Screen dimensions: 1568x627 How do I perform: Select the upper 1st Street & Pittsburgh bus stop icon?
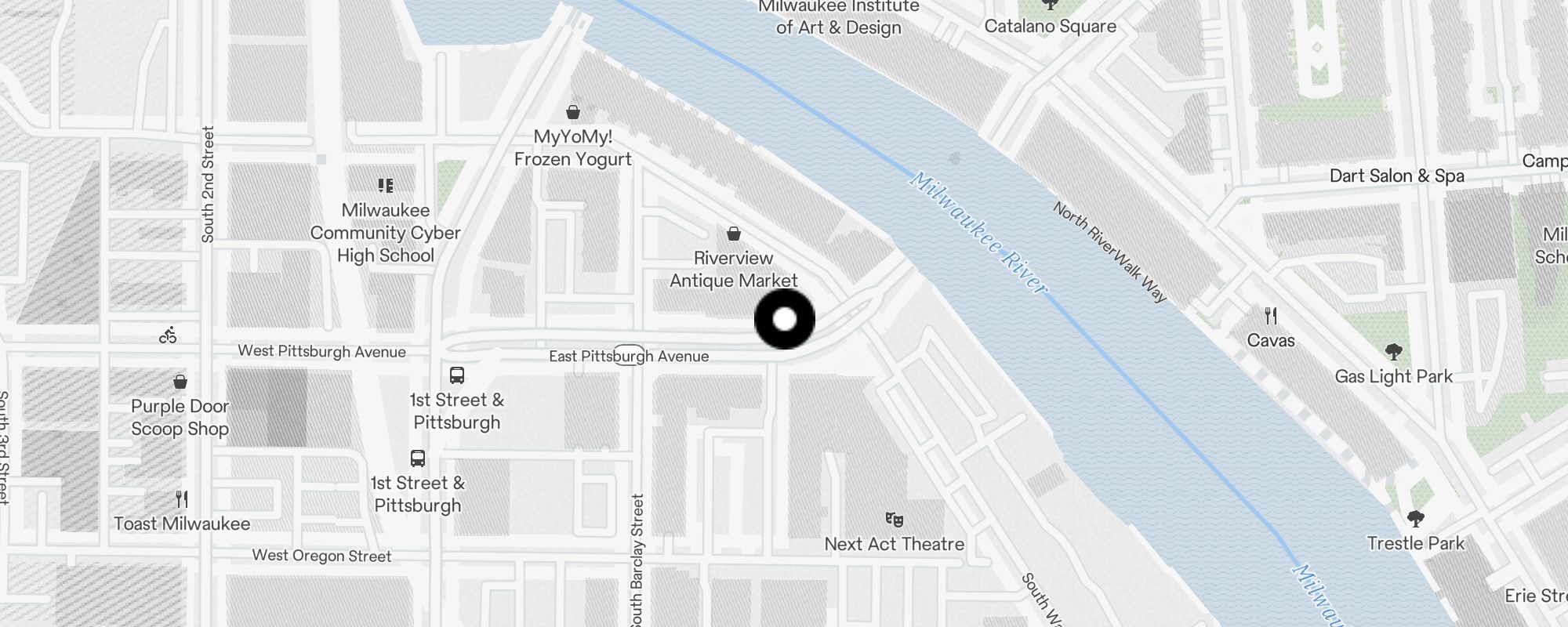point(457,375)
